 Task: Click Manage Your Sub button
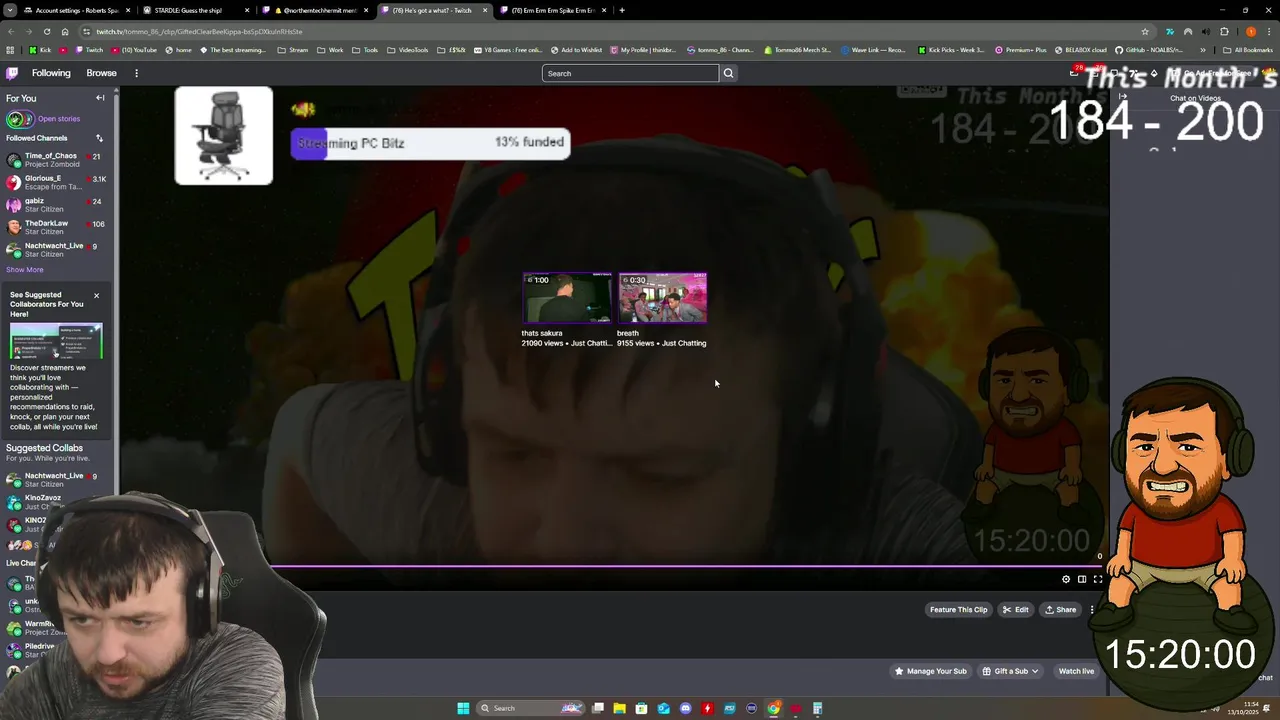pos(931,671)
